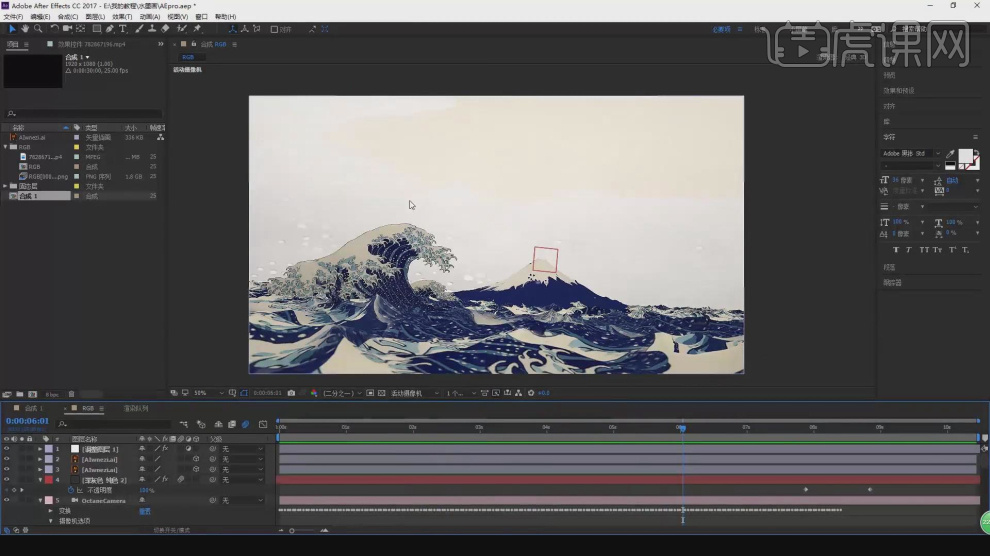990x556 pixels.
Task: Select the Brush tool
Action: coord(139,29)
